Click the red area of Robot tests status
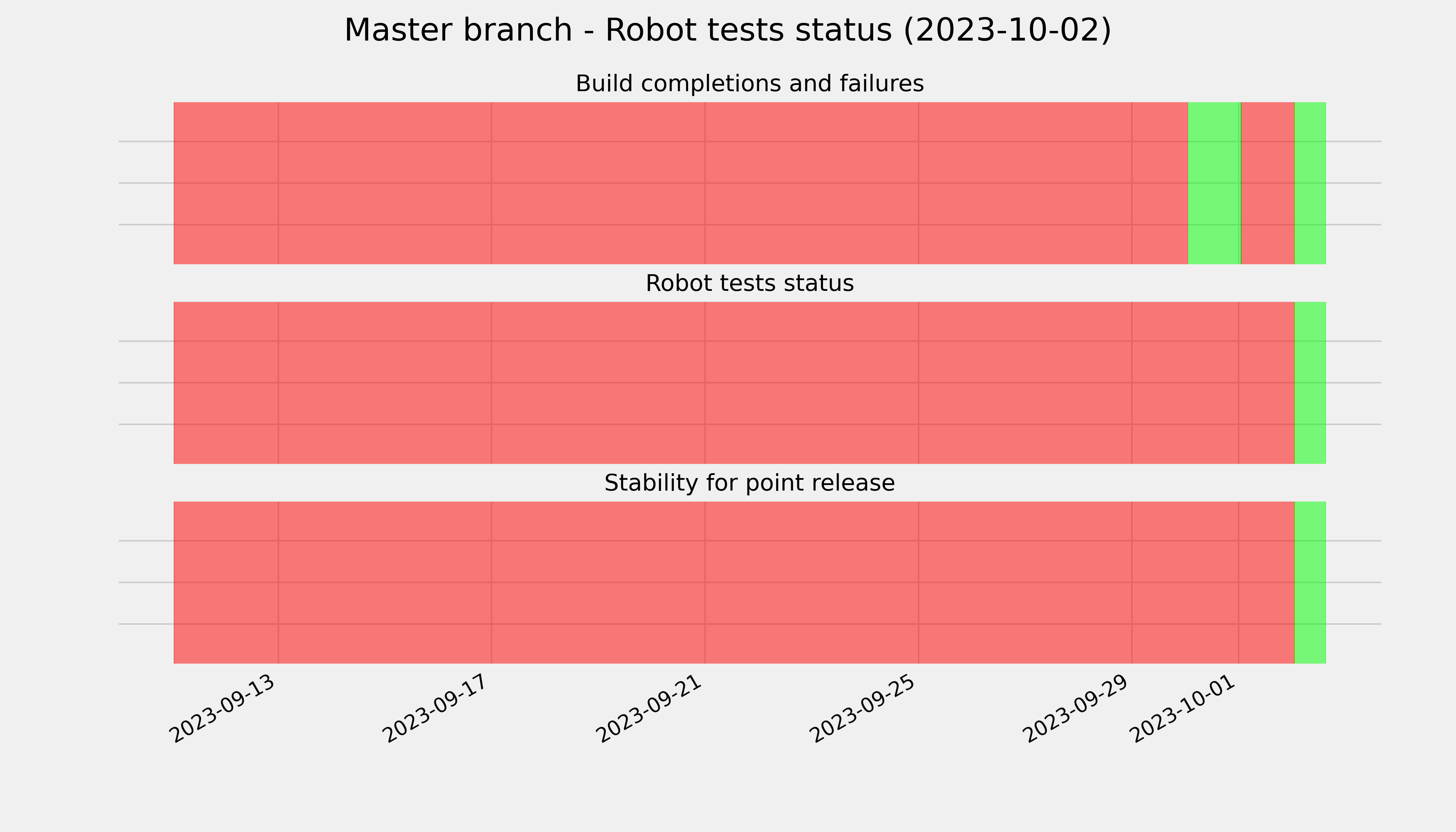 [x=734, y=383]
